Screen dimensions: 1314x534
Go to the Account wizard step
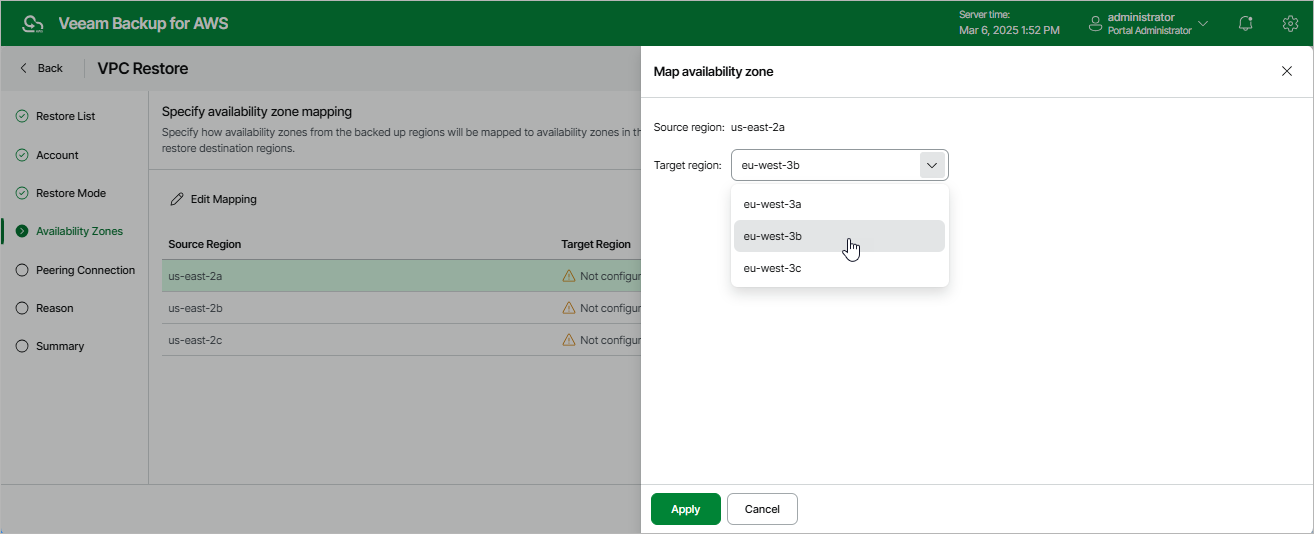click(57, 155)
